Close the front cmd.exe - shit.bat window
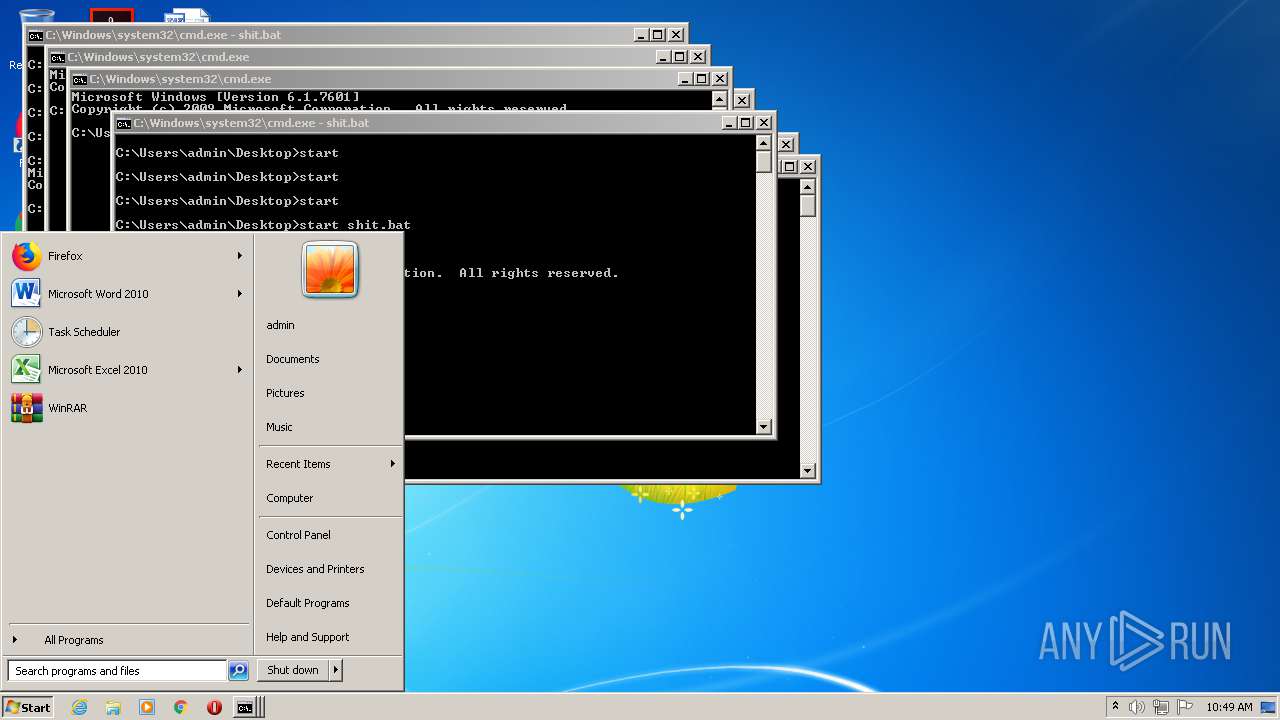Viewport: 1280px width, 720px height. 764,123
